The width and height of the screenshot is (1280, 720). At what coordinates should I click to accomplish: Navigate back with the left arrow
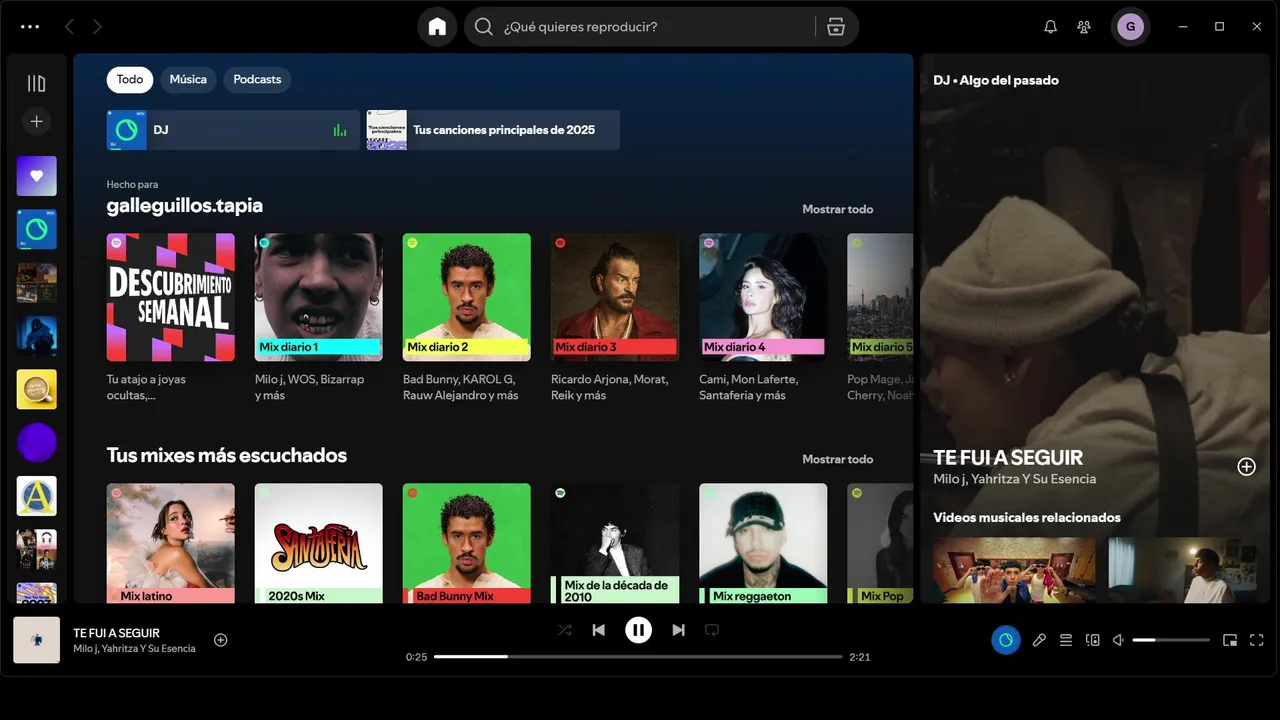[x=69, y=27]
